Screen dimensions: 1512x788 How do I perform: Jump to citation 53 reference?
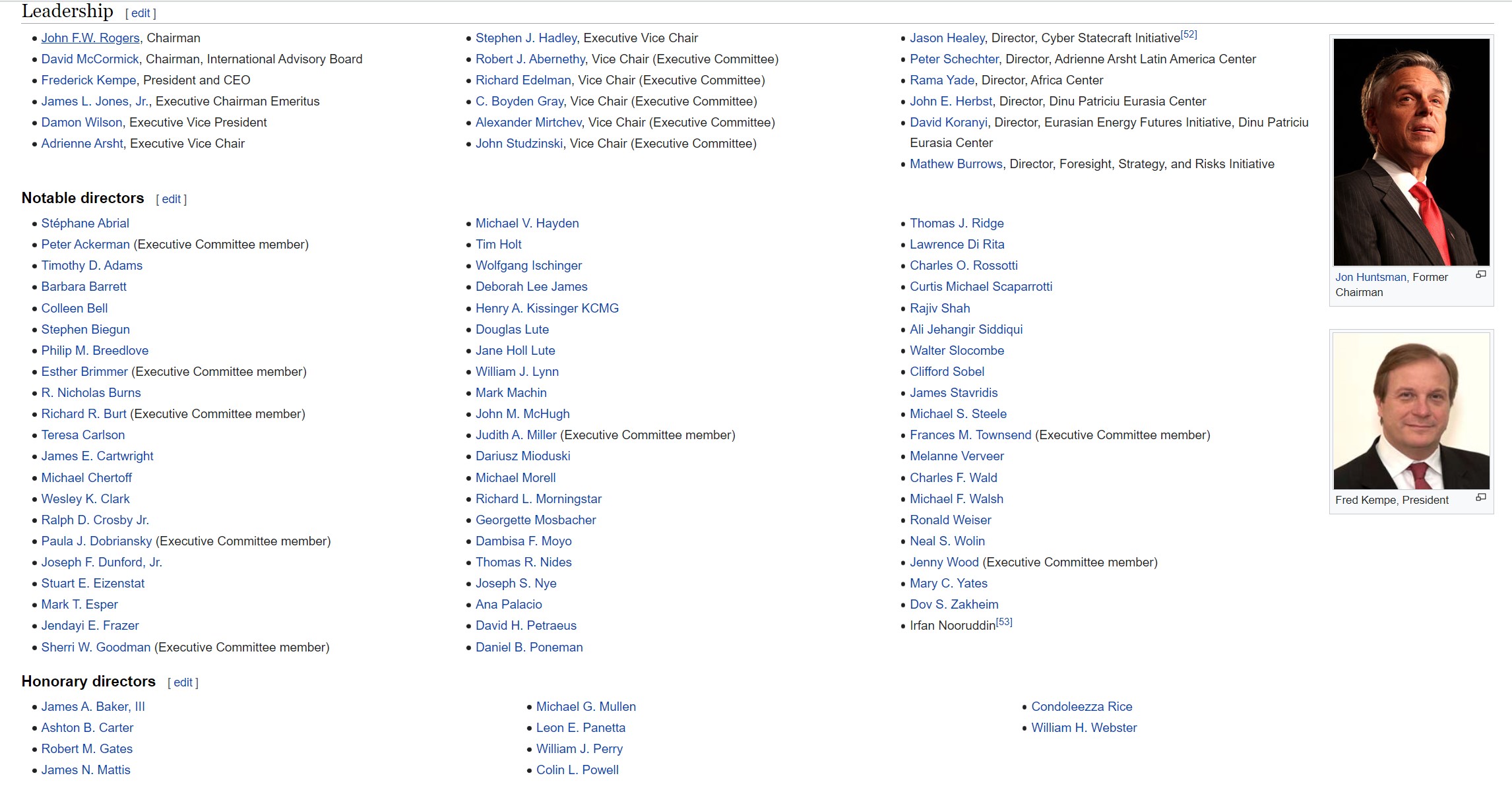1004,622
